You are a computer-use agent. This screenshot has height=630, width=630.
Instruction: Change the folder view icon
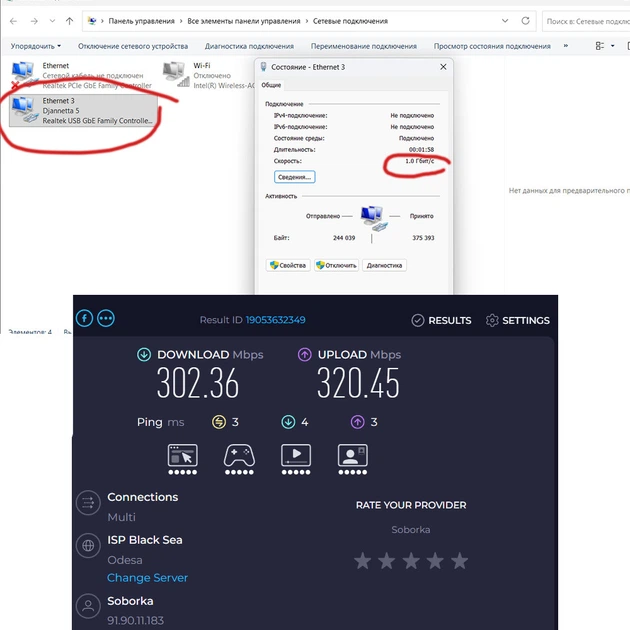[600, 46]
